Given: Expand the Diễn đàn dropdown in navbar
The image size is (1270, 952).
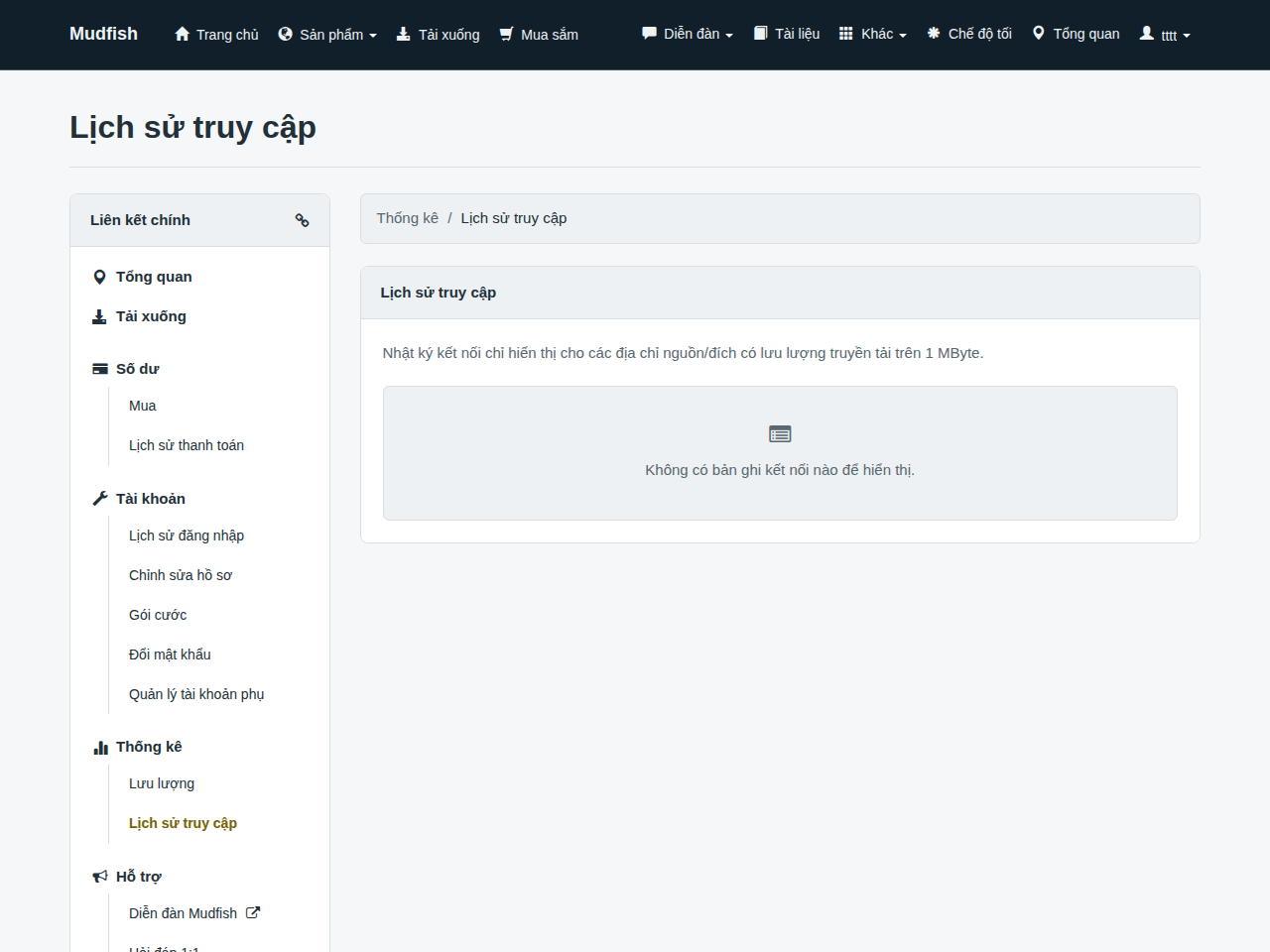Looking at the screenshot, I should (x=688, y=34).
